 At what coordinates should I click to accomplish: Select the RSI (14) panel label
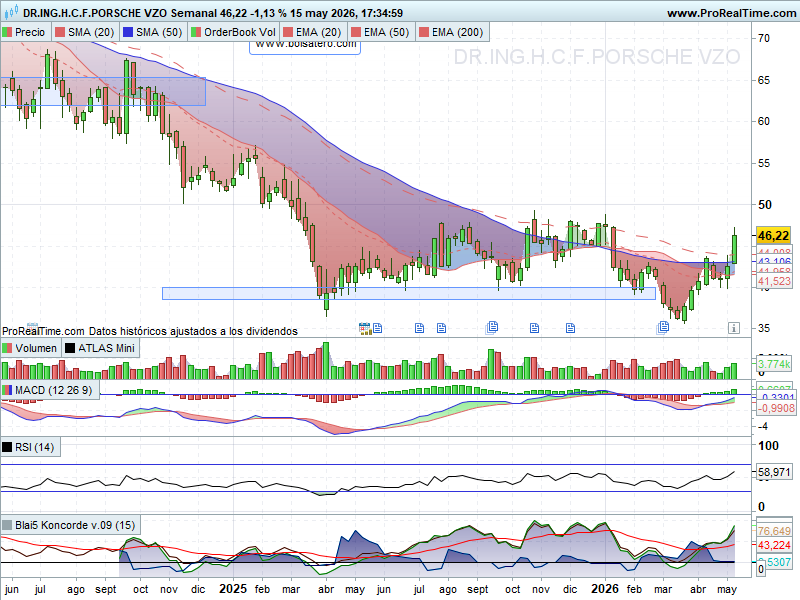[x=30, y=447]
